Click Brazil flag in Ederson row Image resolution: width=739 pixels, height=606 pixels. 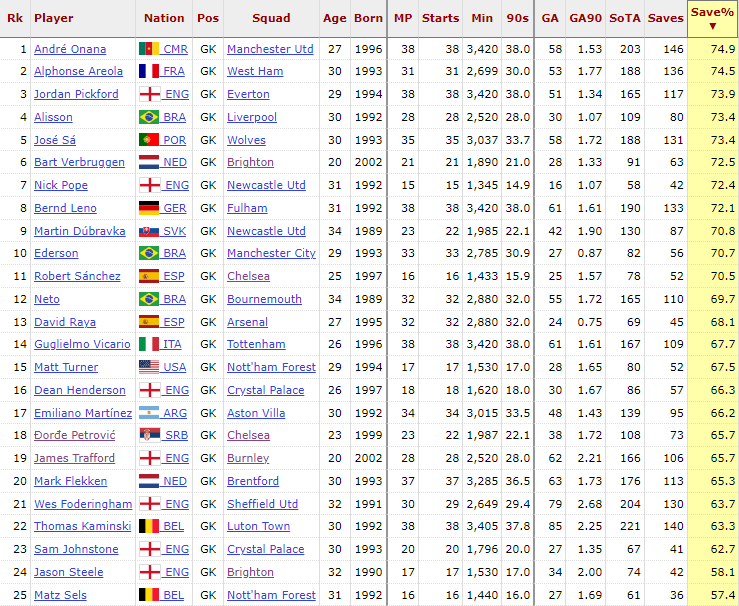(148, 253)
